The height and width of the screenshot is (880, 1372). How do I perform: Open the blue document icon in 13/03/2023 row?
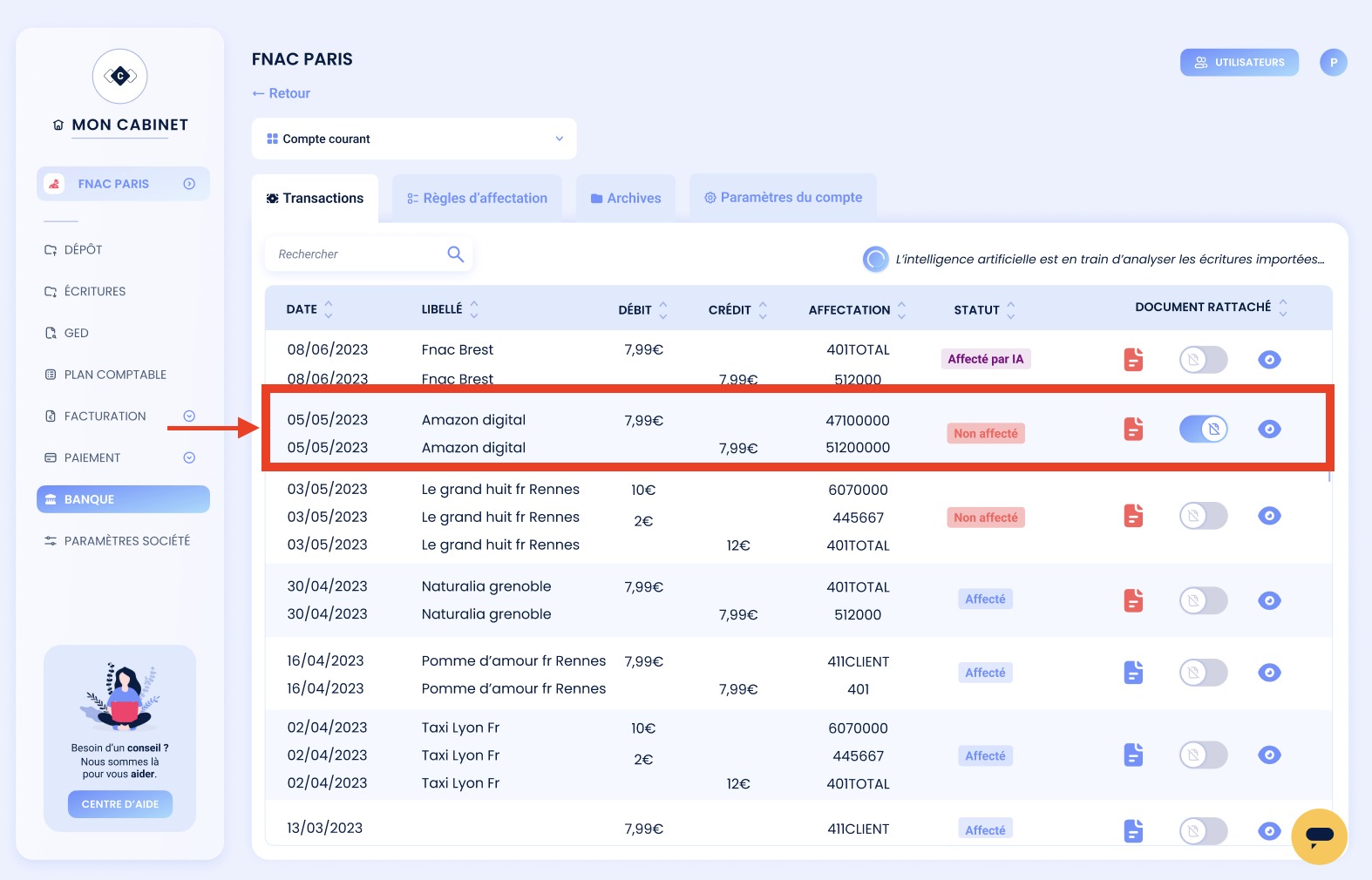click(1133, 831)
